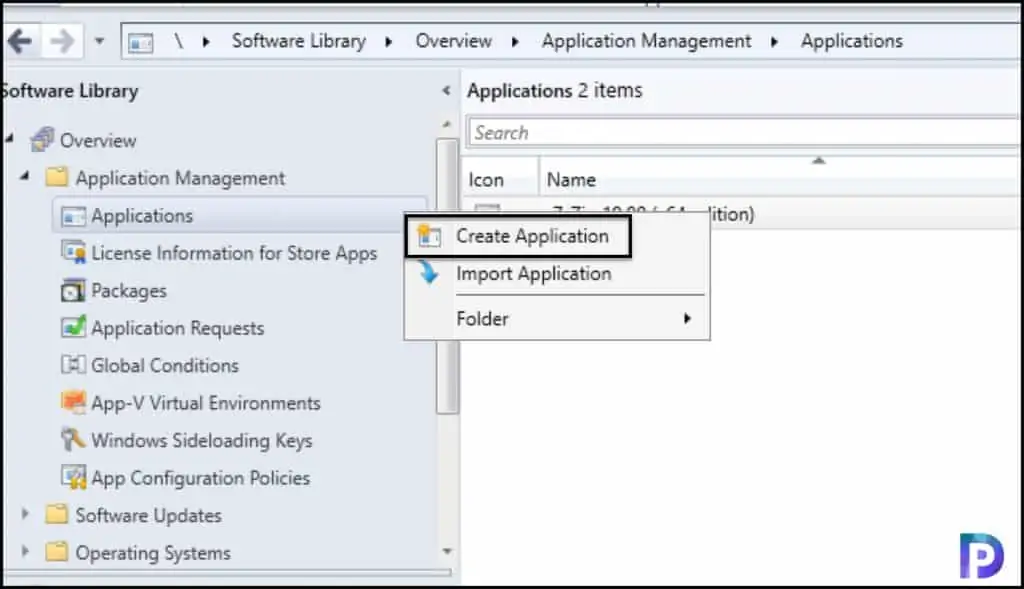This screenshot has width=1024, height=589.
Task: Click the Application Management folder icon
Action: 57,177
